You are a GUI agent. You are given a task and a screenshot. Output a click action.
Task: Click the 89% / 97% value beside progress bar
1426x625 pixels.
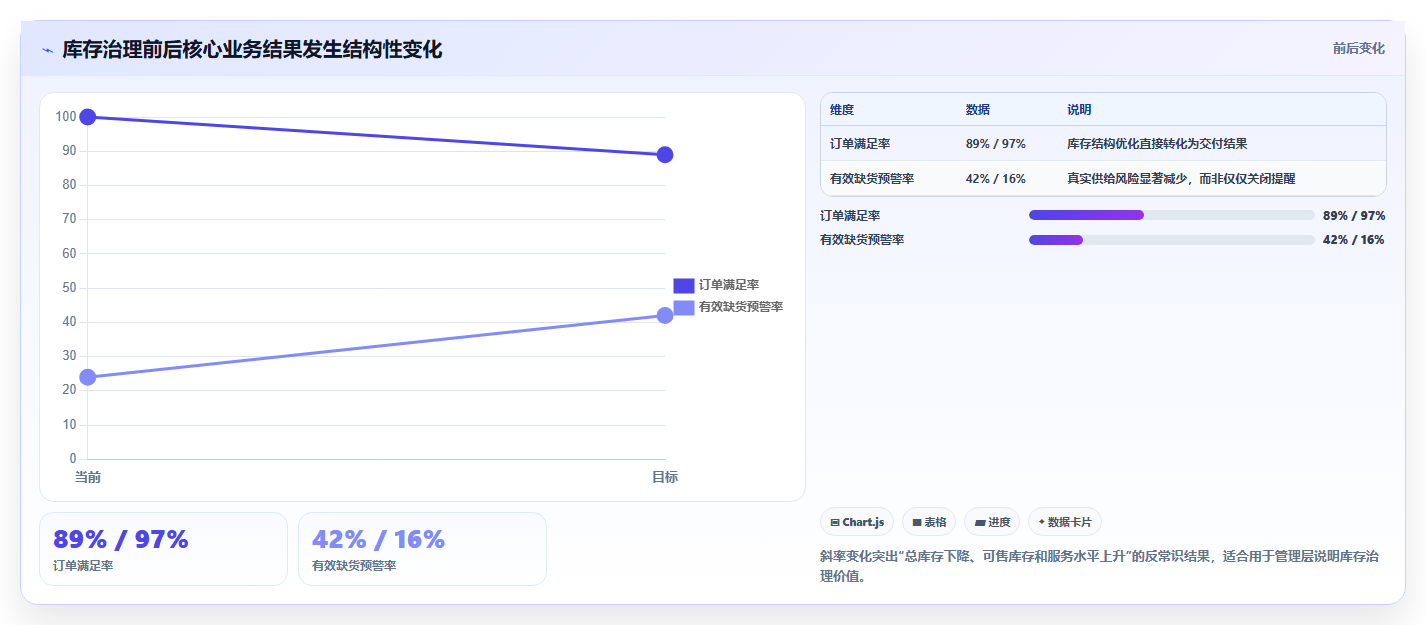click(x=1354, y=215)
